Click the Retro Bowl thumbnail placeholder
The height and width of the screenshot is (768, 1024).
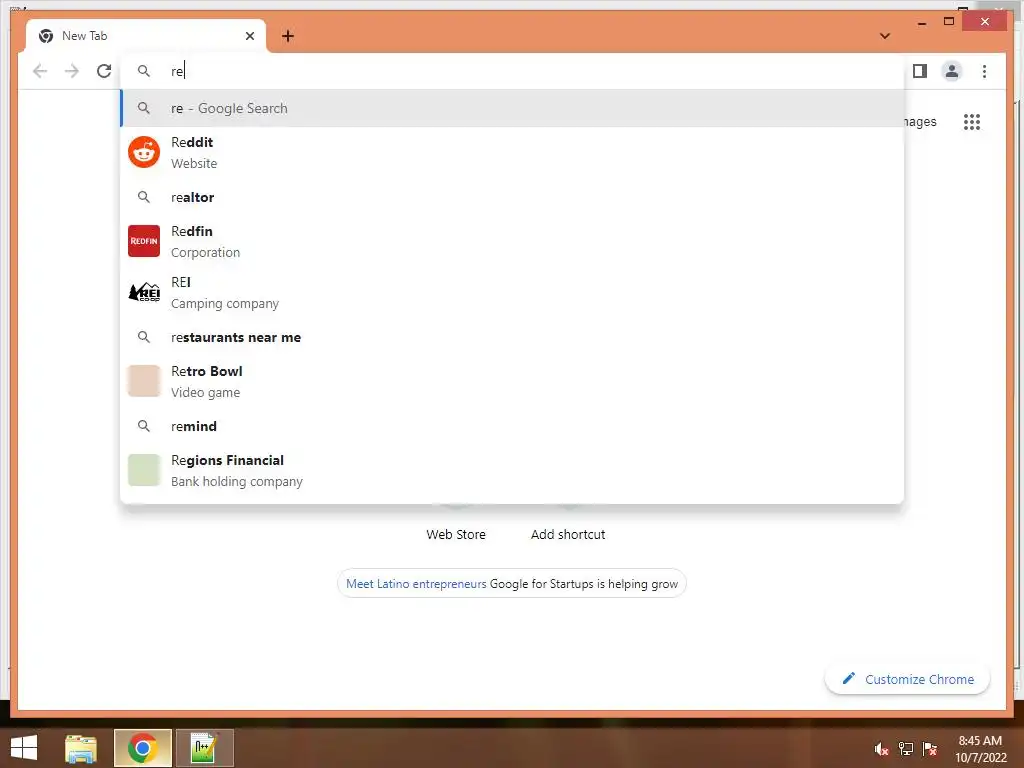pyautogui.click(x=144, y=381)
